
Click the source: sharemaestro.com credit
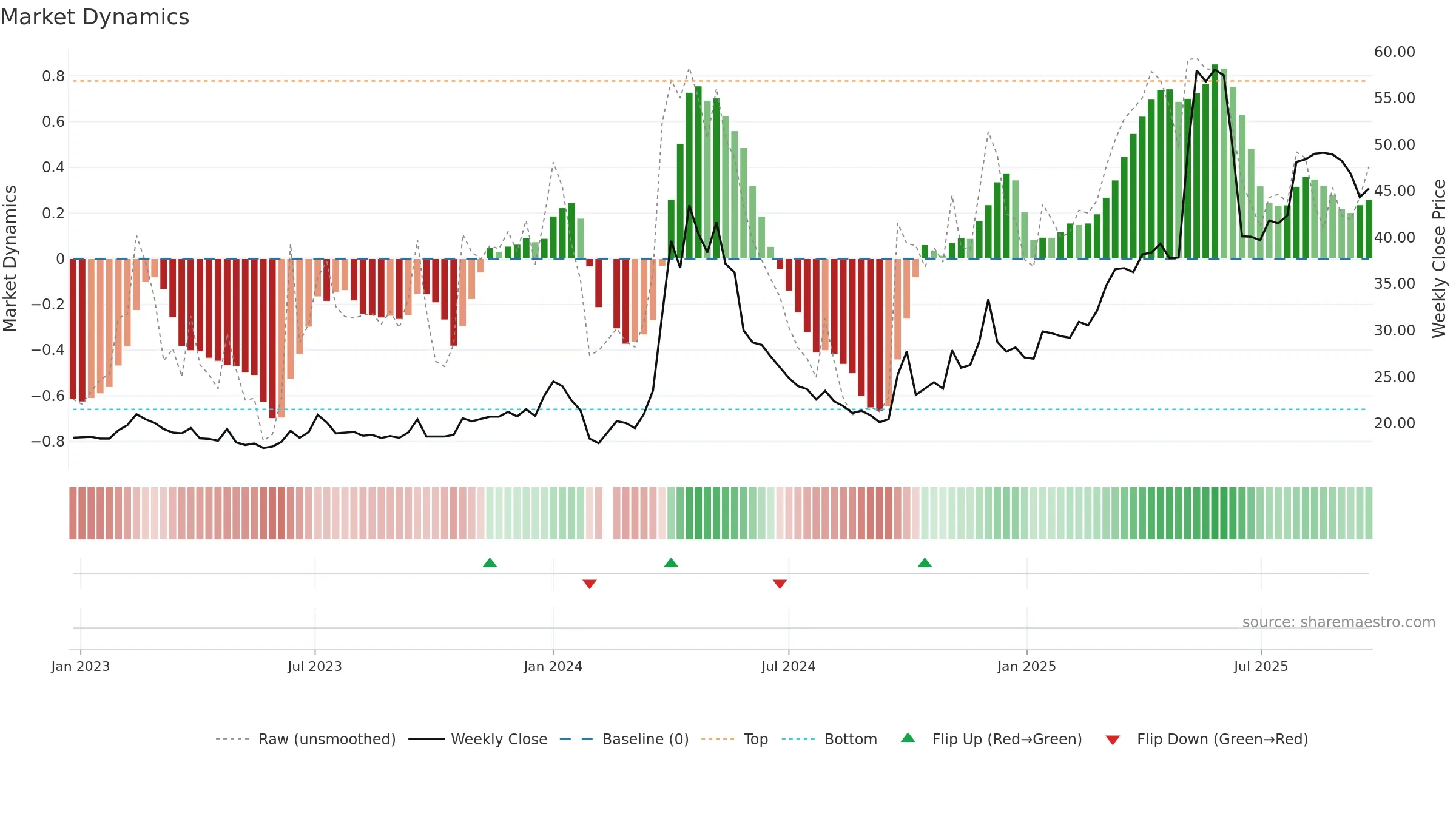1339,622
